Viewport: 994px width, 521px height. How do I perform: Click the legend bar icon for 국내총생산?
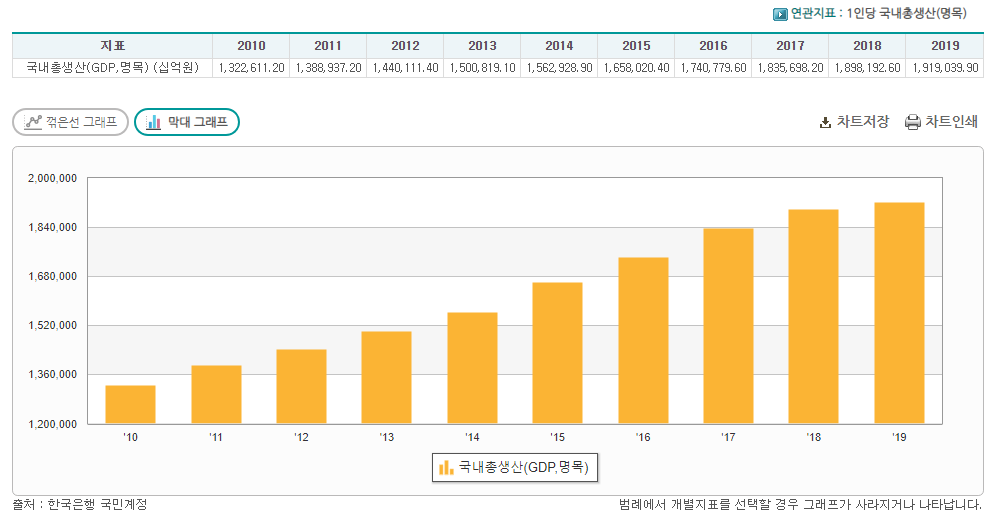tap(445, 467)
